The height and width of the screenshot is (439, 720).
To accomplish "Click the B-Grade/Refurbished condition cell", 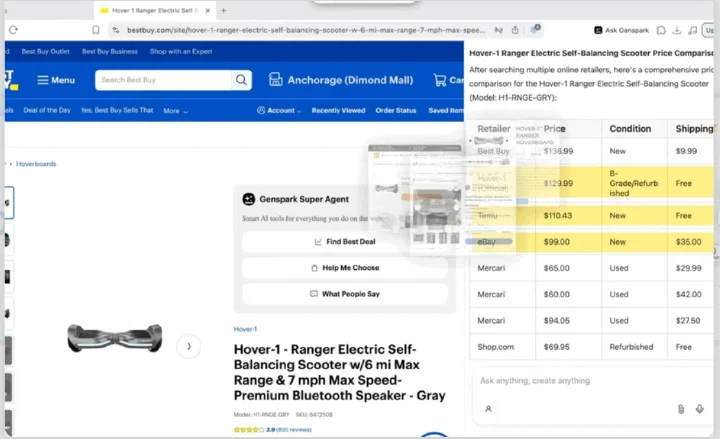I will [x=634, y=183].
